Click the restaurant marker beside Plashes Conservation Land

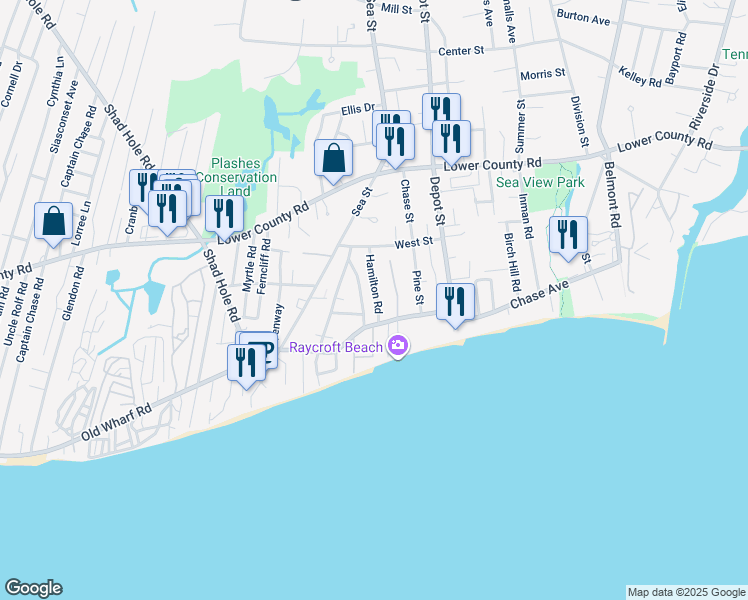click(224, 218)
